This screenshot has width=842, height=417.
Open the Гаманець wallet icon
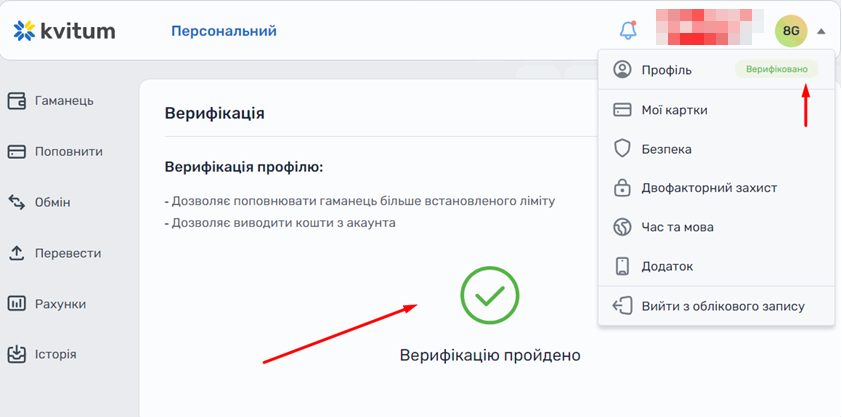pyautogui.click(x=16, y=101)
